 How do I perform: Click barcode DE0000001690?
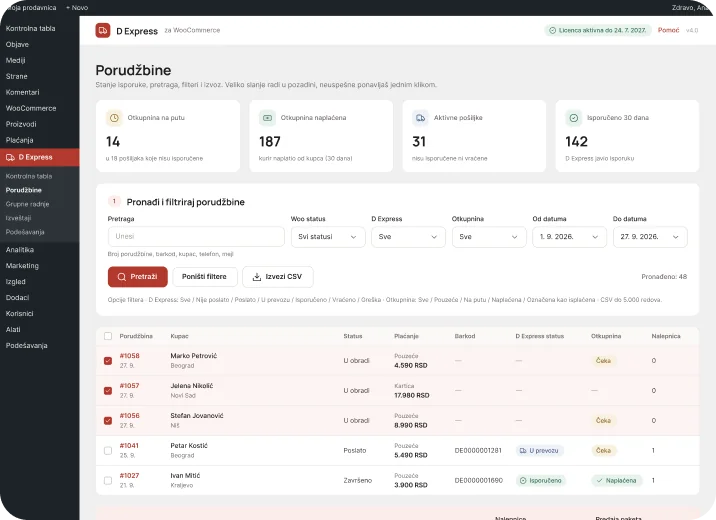point(479,481)
